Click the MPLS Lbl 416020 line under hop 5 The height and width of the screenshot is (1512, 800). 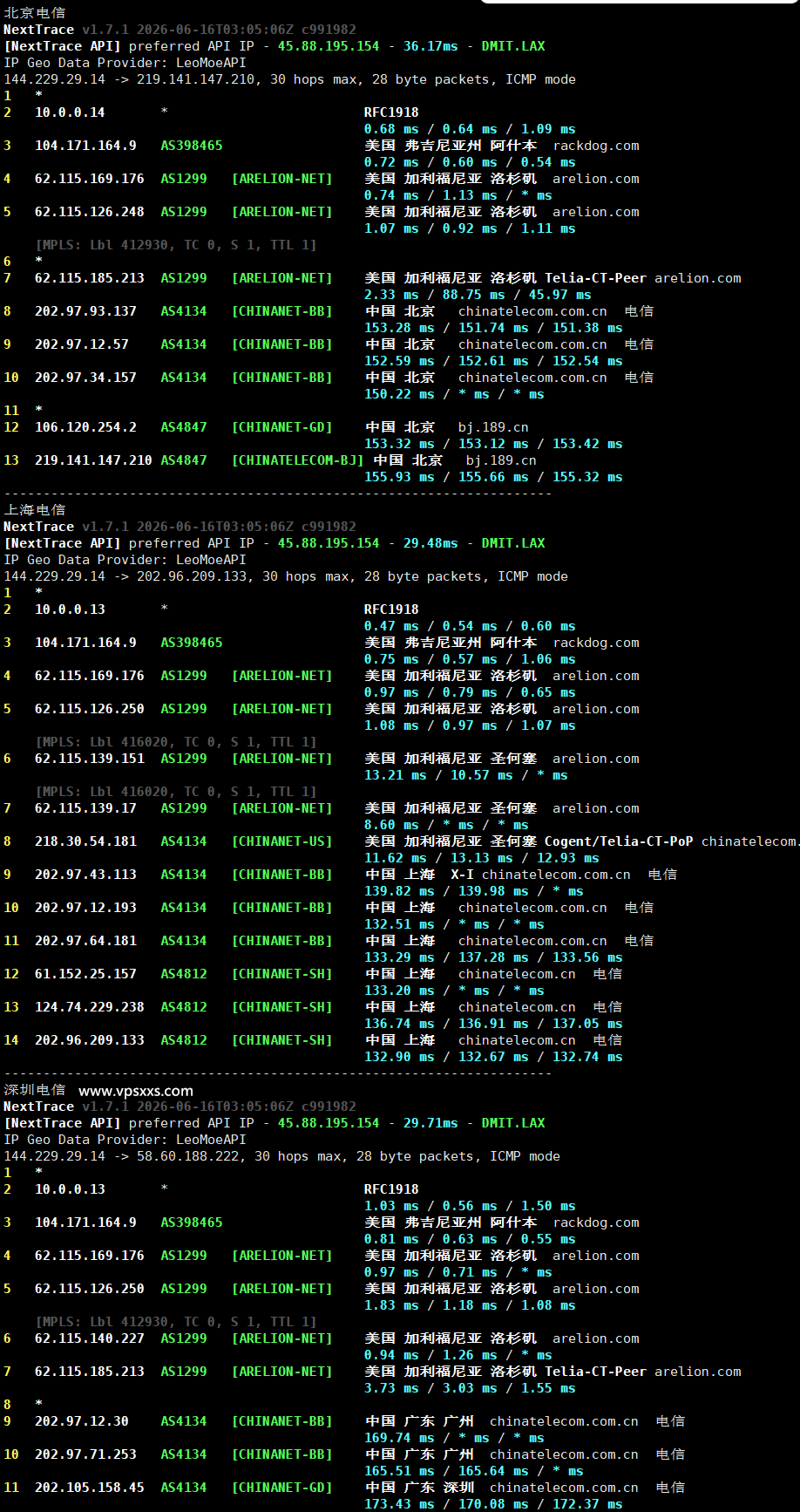(176, 742)
